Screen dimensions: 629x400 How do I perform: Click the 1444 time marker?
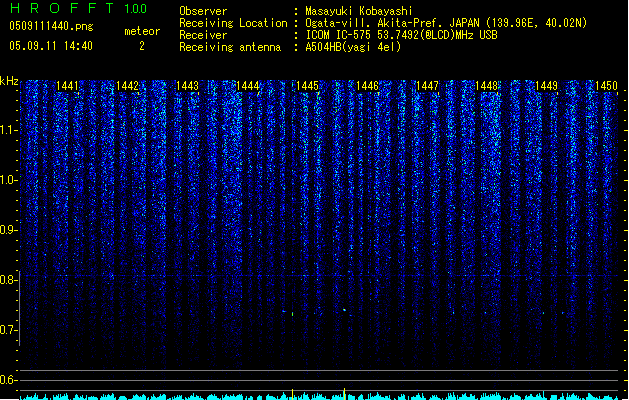pos(248,86)
